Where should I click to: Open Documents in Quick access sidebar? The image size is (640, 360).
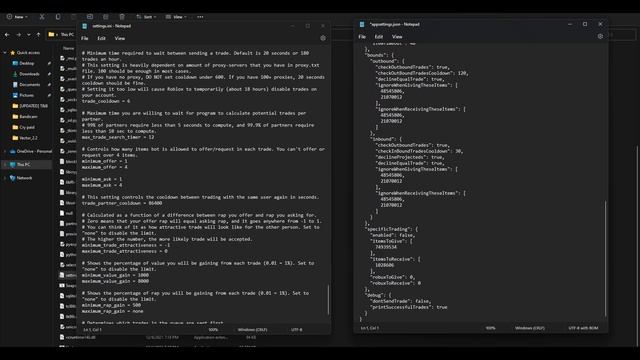(x=29, y=84)
